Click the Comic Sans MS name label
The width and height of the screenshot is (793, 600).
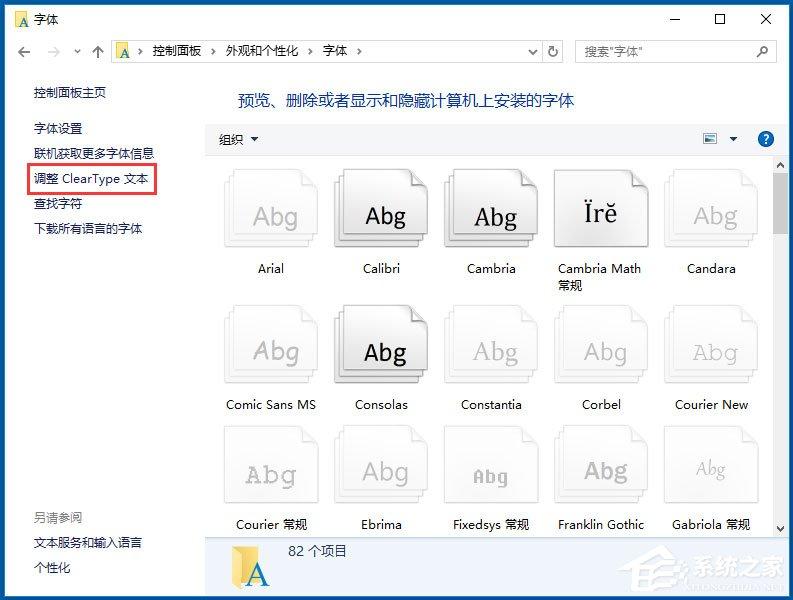(271, 405)
